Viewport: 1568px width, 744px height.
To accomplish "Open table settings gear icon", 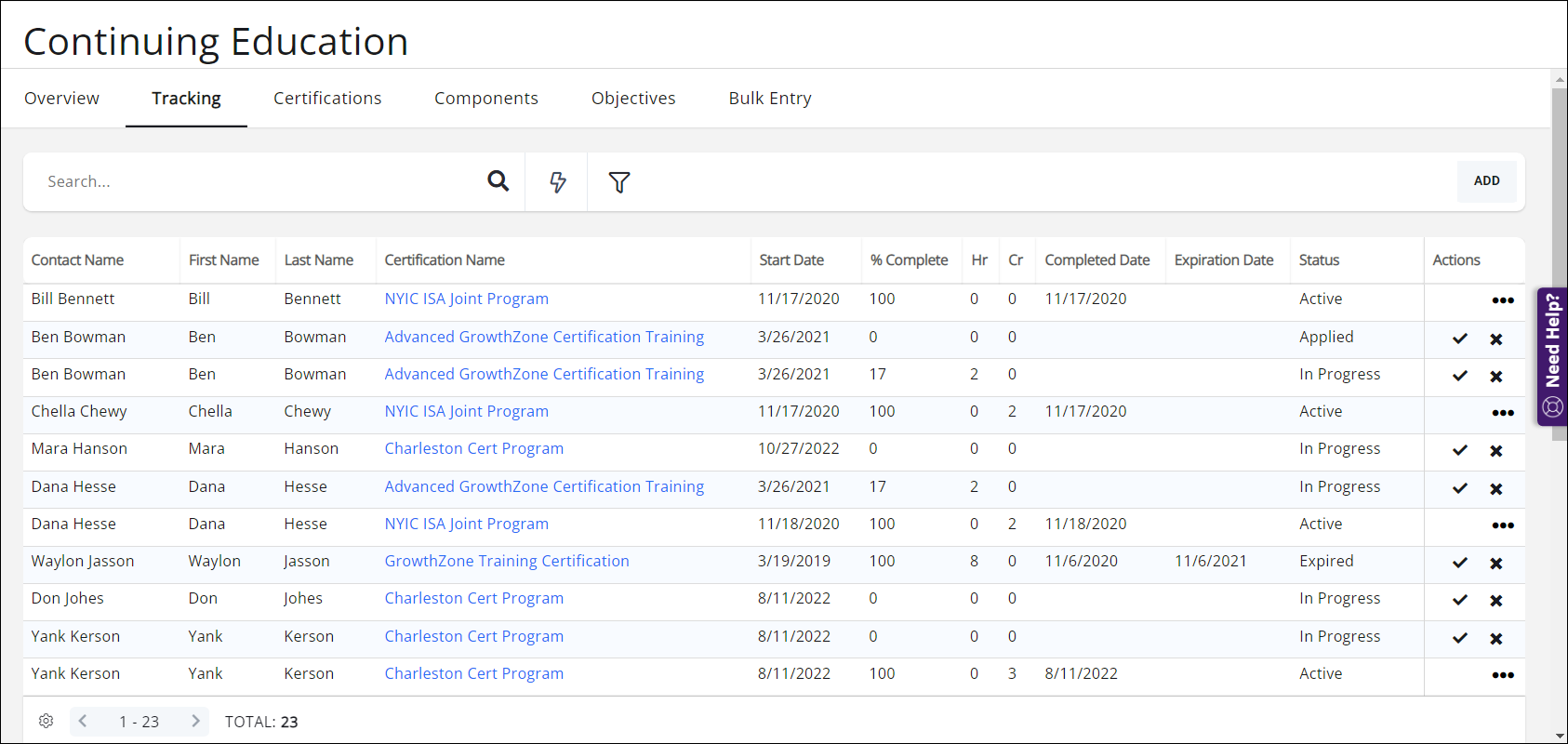I will click(47, 721).
